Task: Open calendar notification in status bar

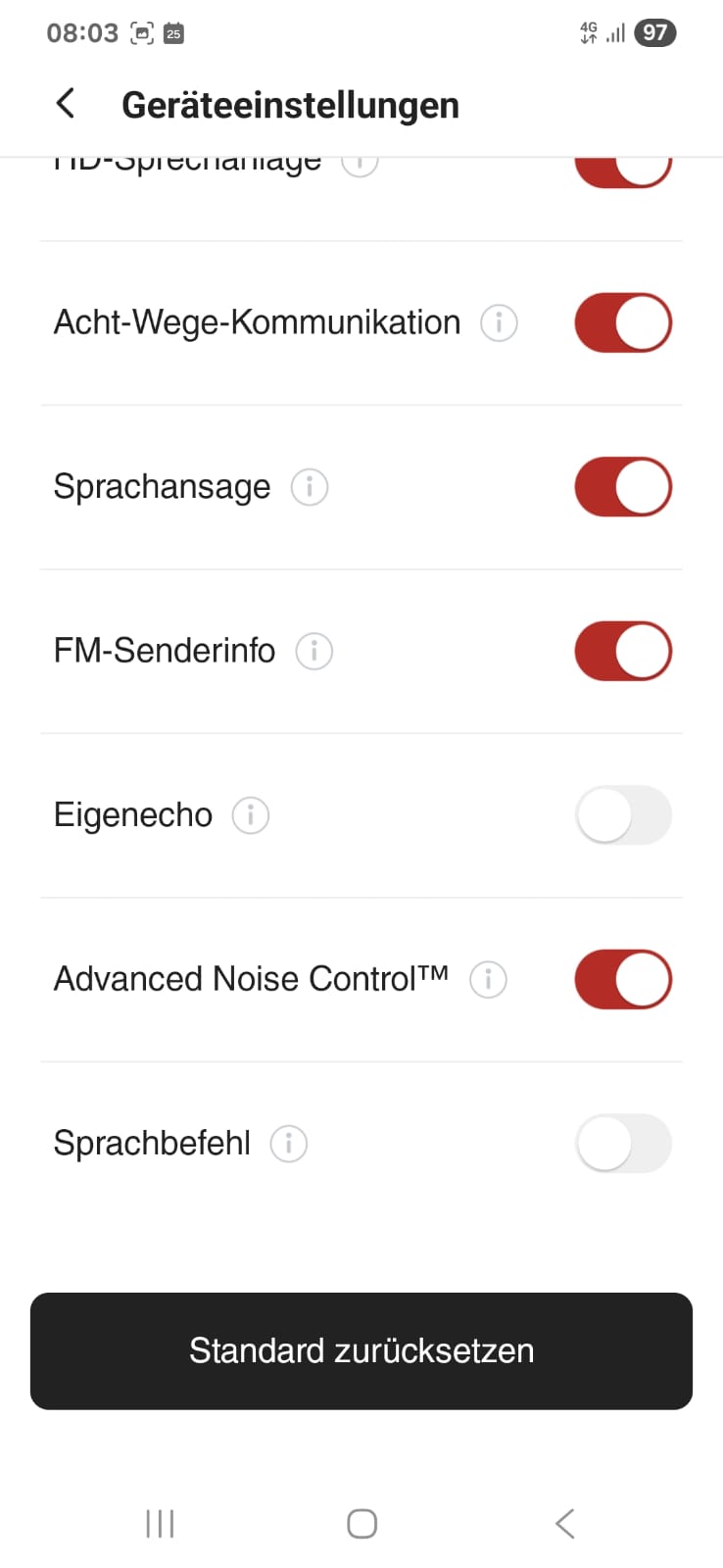Action: click(173, 33)
